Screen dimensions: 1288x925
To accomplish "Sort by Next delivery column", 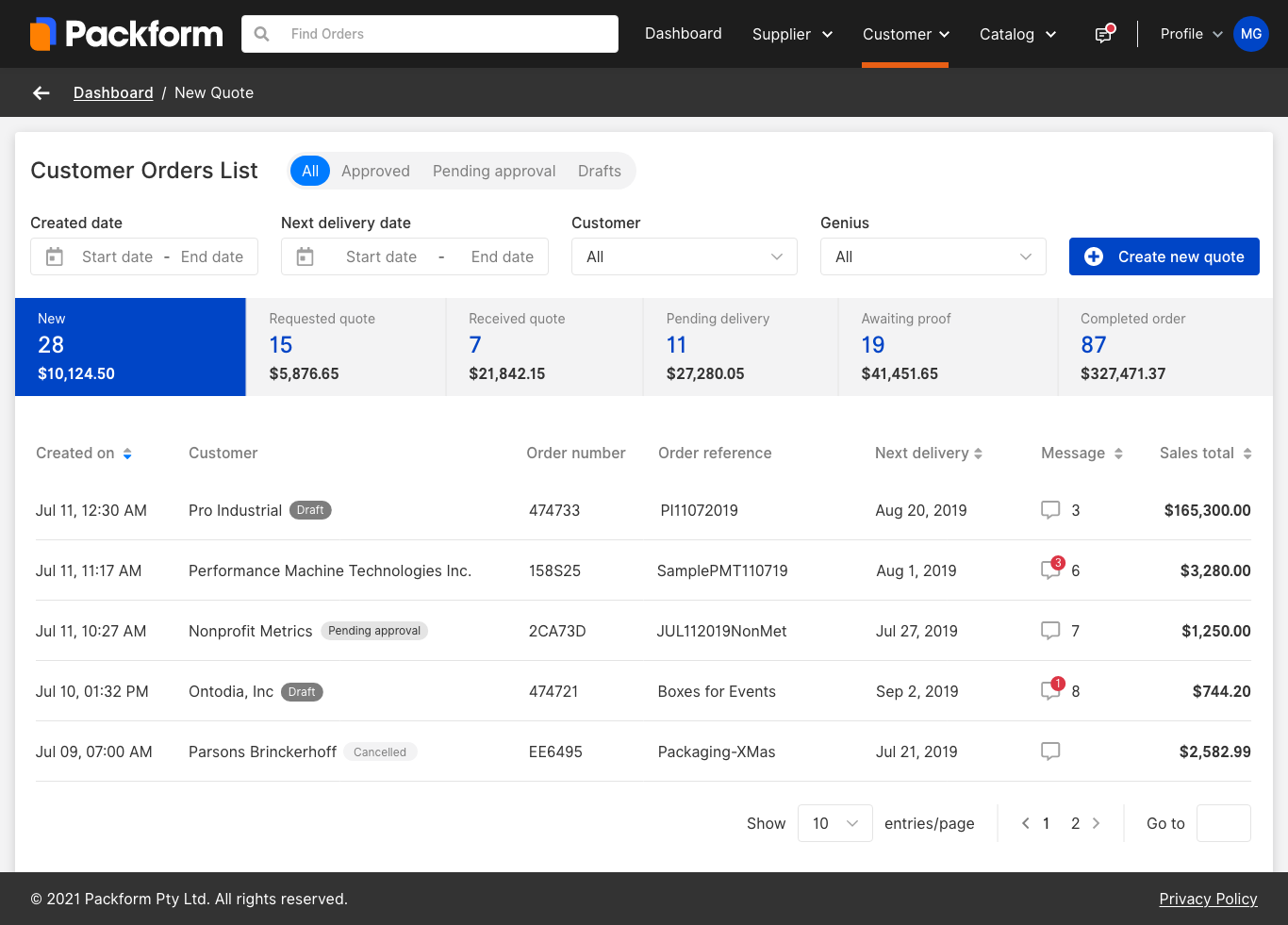I will 979,454.
